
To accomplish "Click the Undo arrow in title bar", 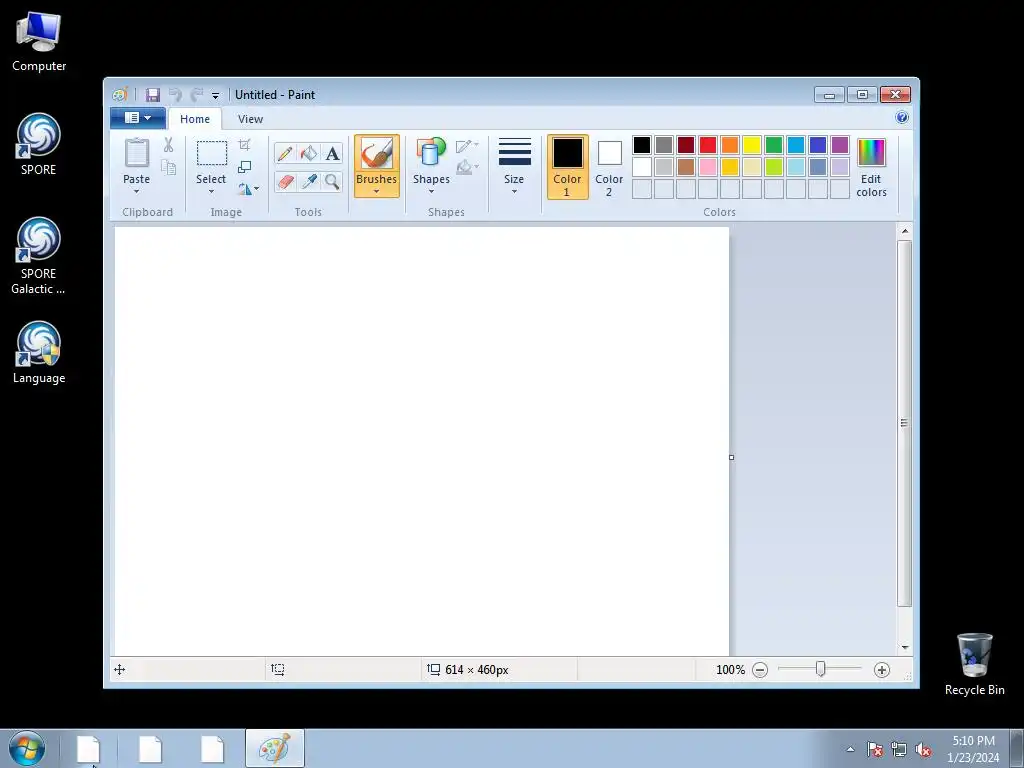I will point(175,95).
